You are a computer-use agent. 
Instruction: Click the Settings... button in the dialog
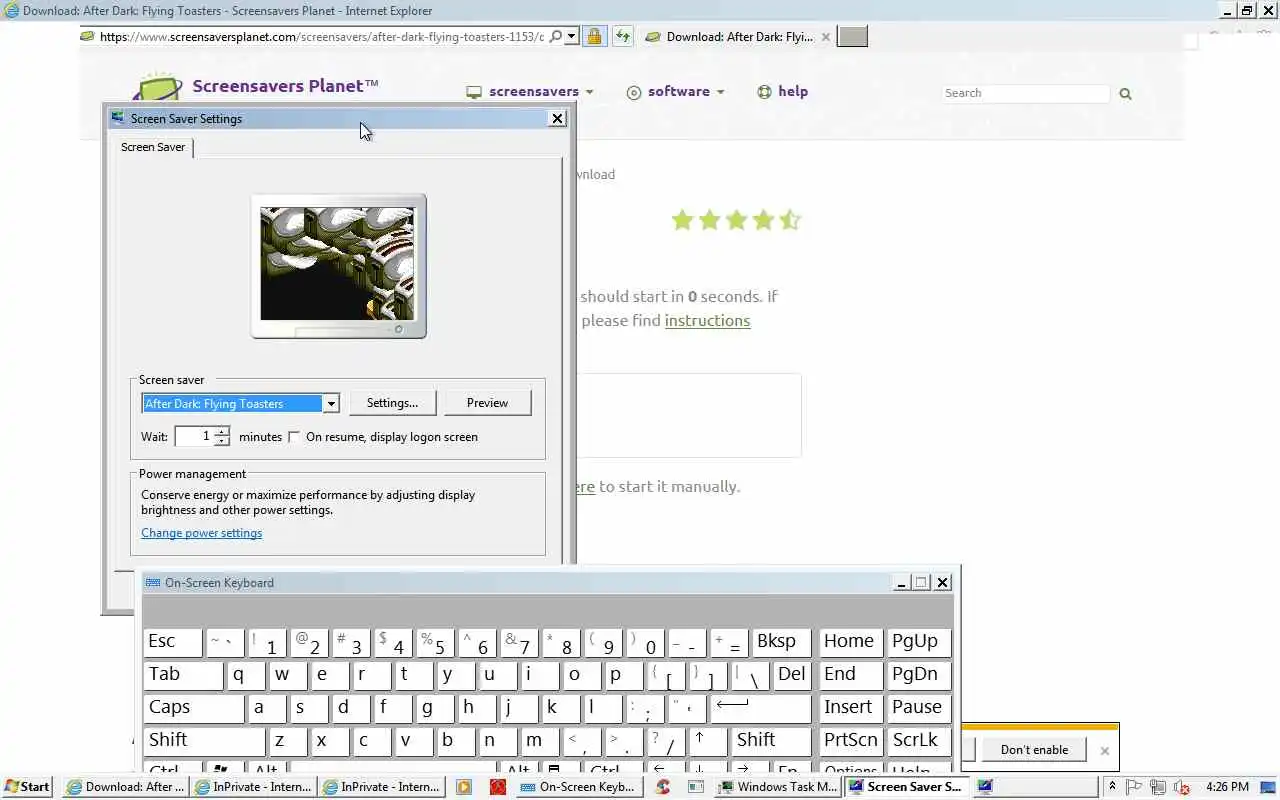click(x=392, y=403)
